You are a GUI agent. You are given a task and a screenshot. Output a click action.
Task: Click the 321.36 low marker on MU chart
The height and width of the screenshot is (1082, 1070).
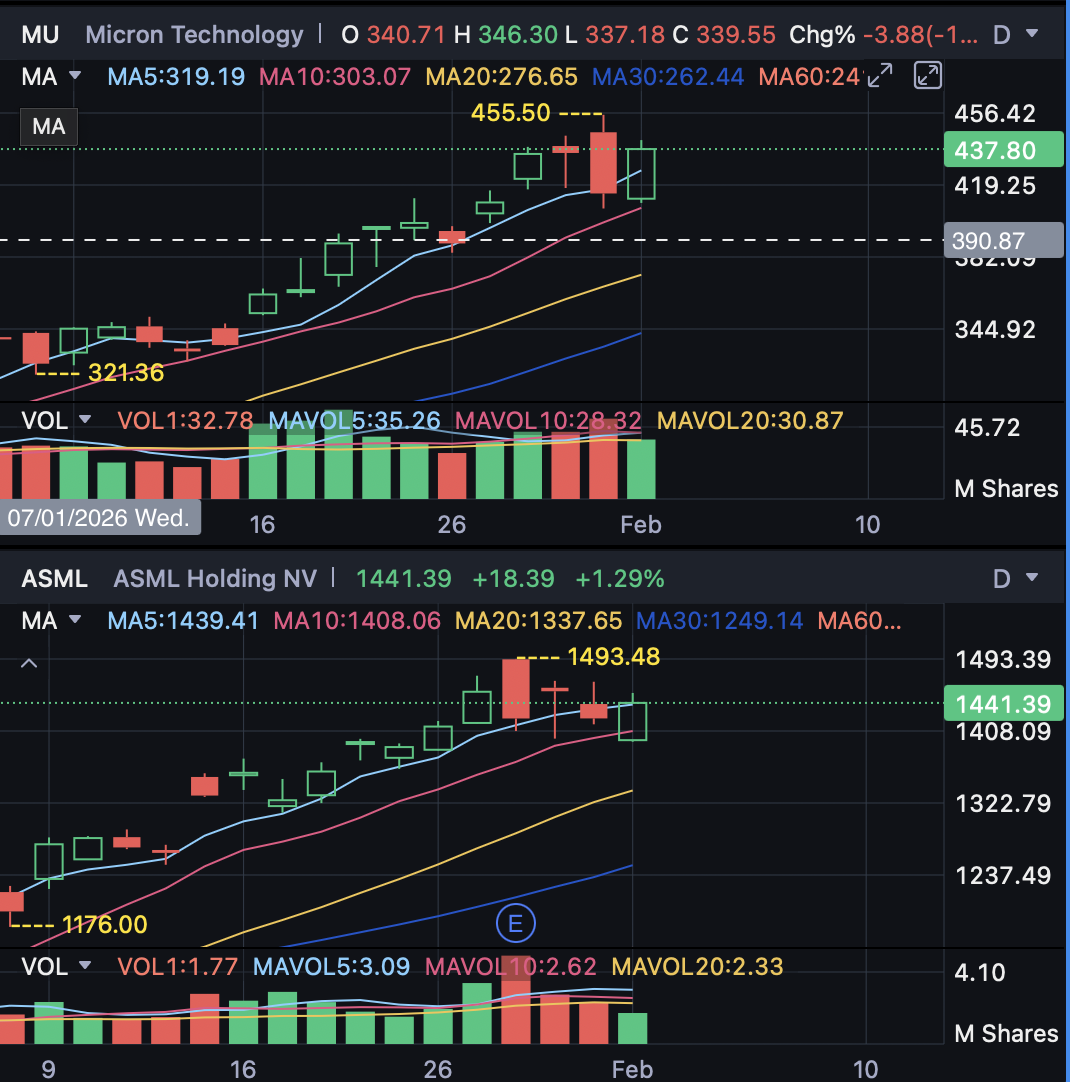click(126, 373)
